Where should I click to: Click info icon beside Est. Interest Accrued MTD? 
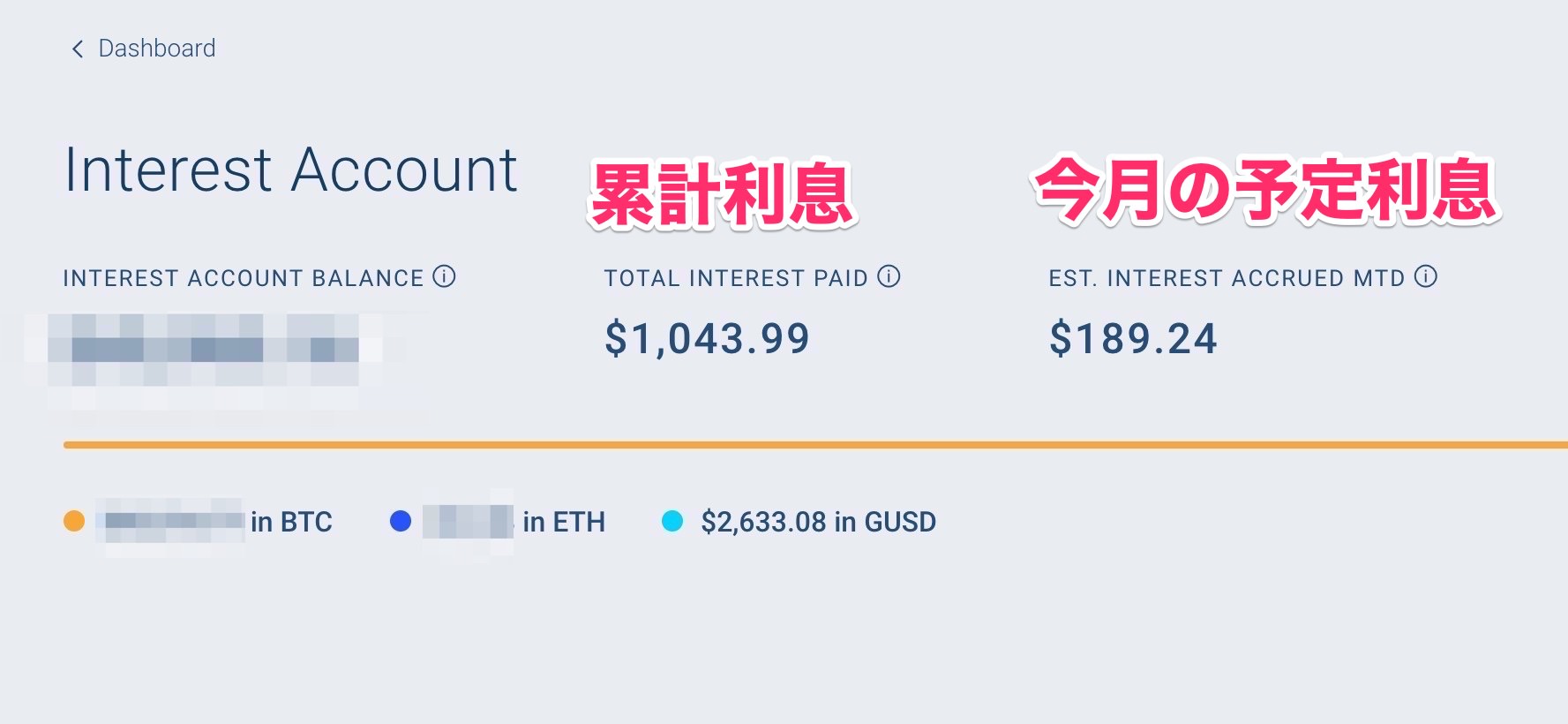coord(1426,277)
